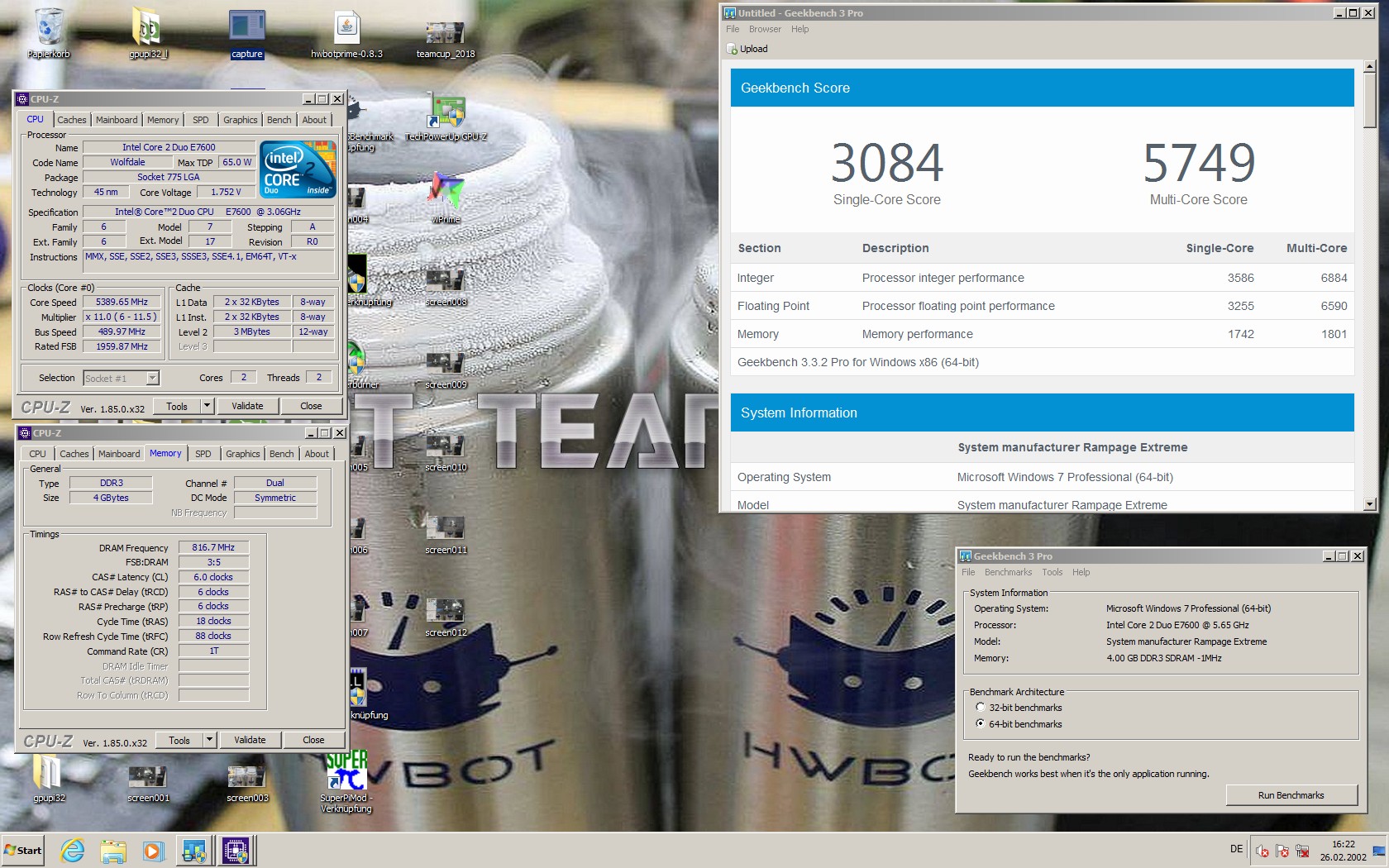
Task: Click the Core Voltage value 1.752 V
Action: click(x=226, y=192)
